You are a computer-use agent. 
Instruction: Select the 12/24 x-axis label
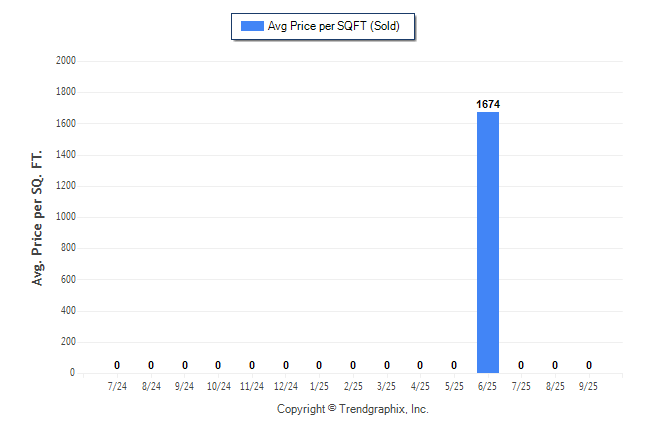(286, 386)
